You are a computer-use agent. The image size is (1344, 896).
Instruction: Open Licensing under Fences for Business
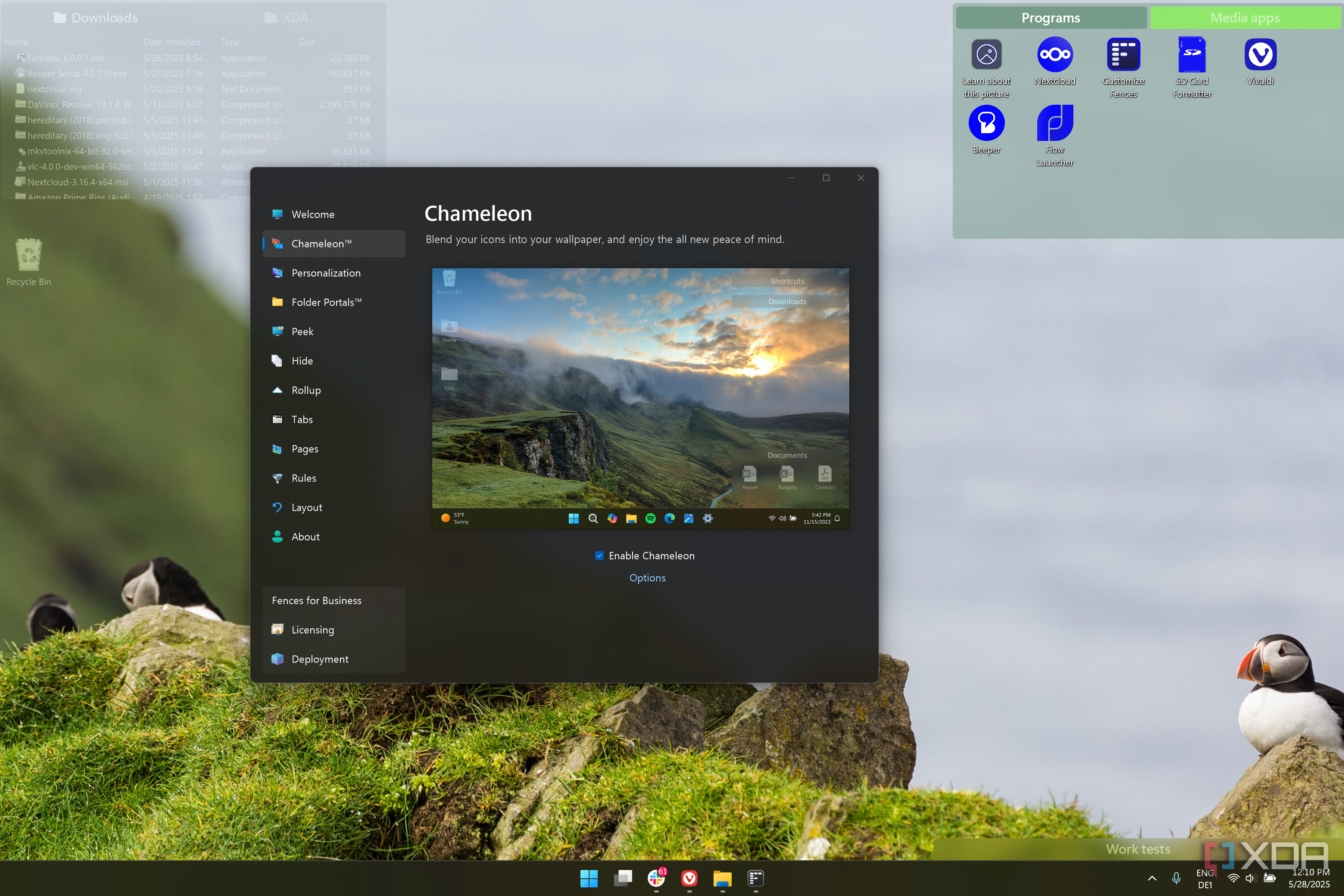334,630
